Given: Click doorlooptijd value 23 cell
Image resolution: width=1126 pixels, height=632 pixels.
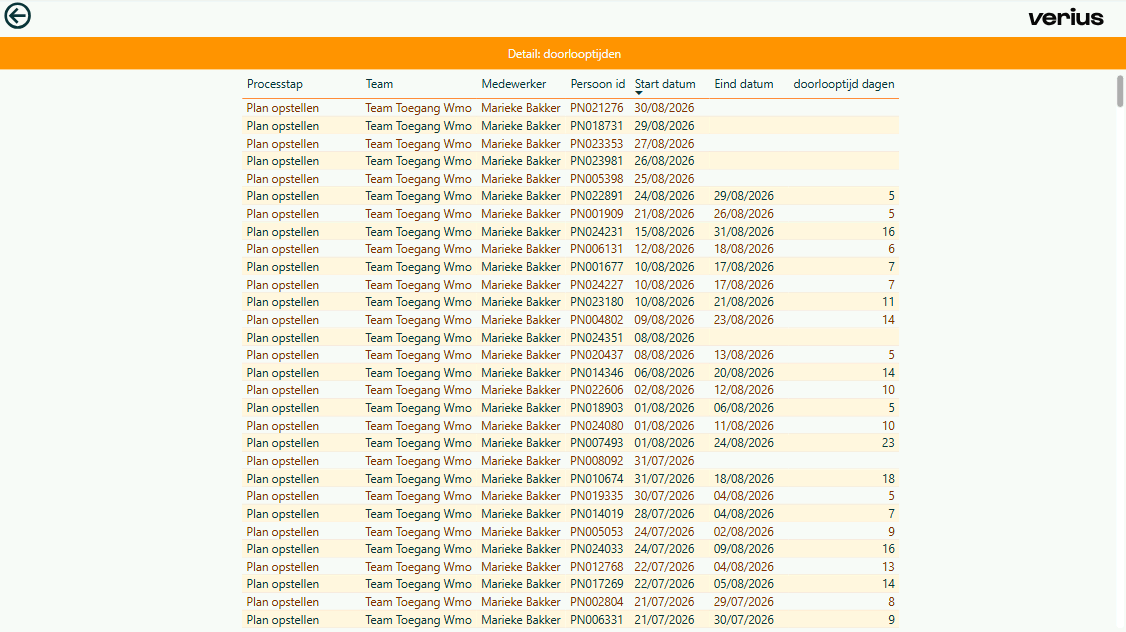Looking at the screenshot, I should pyautogui.click(x=888, y=443).
